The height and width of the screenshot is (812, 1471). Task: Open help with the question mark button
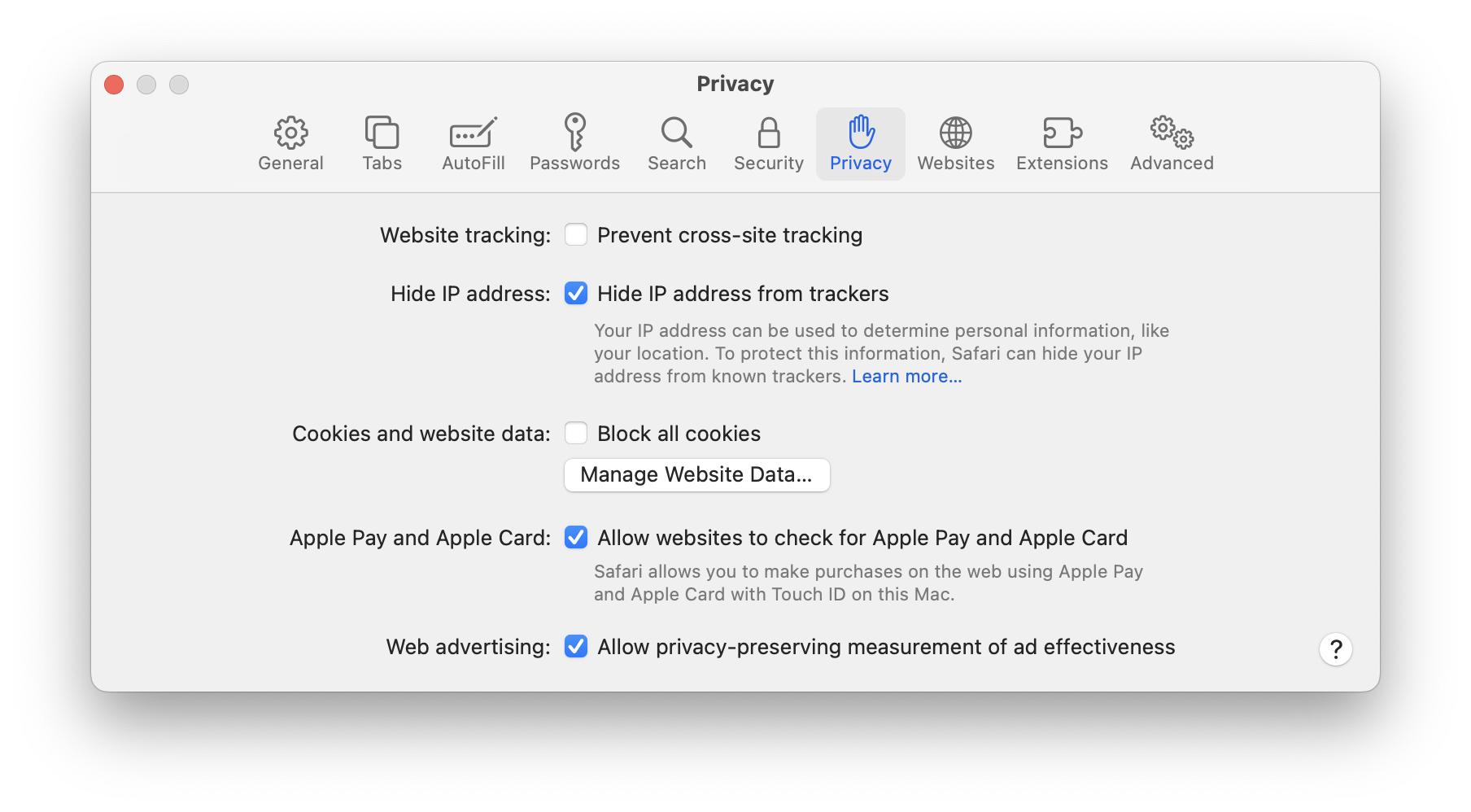point(1335,649)
